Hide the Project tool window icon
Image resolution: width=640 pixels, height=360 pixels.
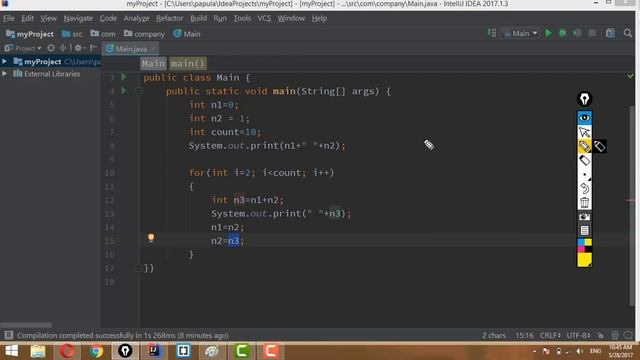(93, 48)
